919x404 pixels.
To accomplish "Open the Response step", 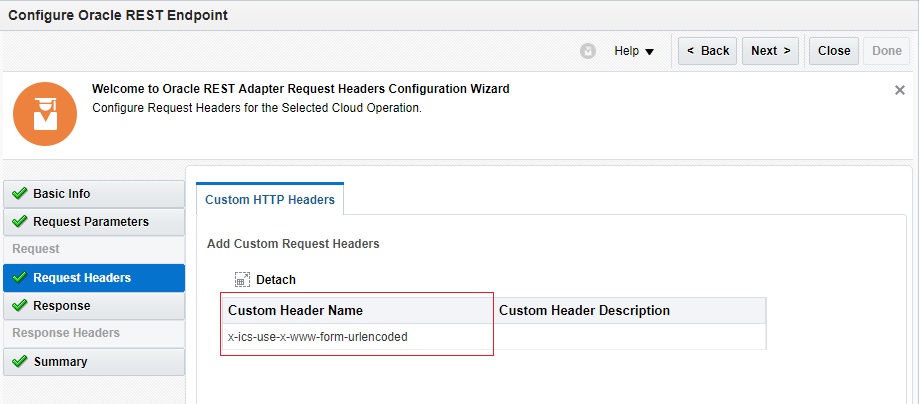I will point(94,306).
